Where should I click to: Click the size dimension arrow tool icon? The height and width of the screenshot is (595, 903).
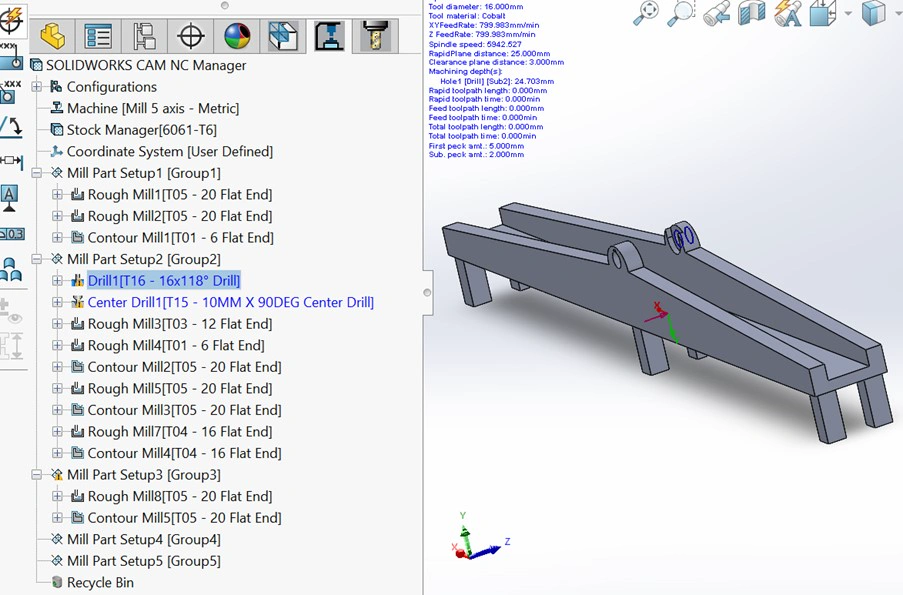11,161
